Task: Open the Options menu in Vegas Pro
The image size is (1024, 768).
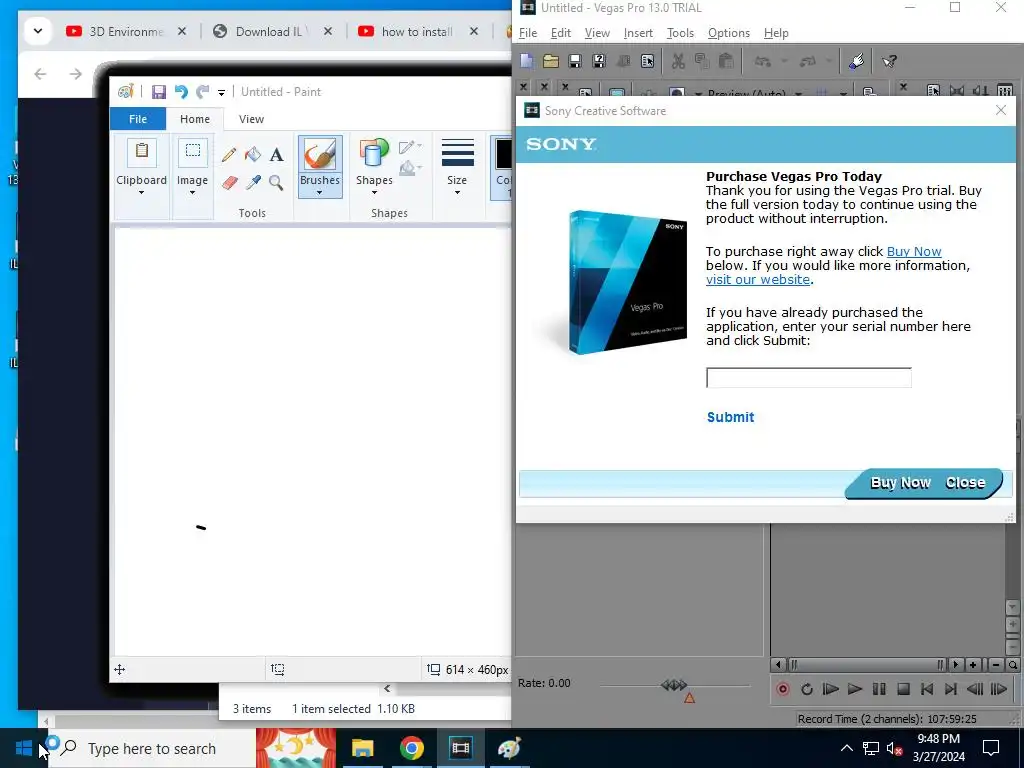Action: pos(729,33)
